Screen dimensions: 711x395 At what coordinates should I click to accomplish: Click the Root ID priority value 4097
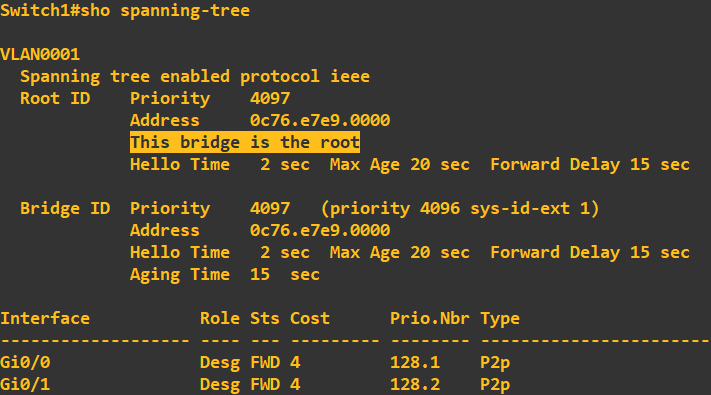click(x=270, y=98)
